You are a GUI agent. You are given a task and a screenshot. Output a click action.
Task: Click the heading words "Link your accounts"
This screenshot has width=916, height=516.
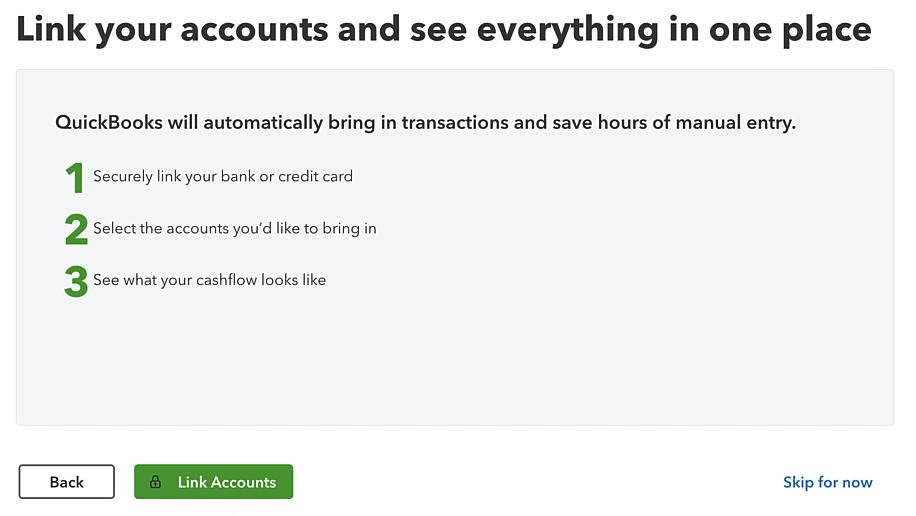pos(172,29)
